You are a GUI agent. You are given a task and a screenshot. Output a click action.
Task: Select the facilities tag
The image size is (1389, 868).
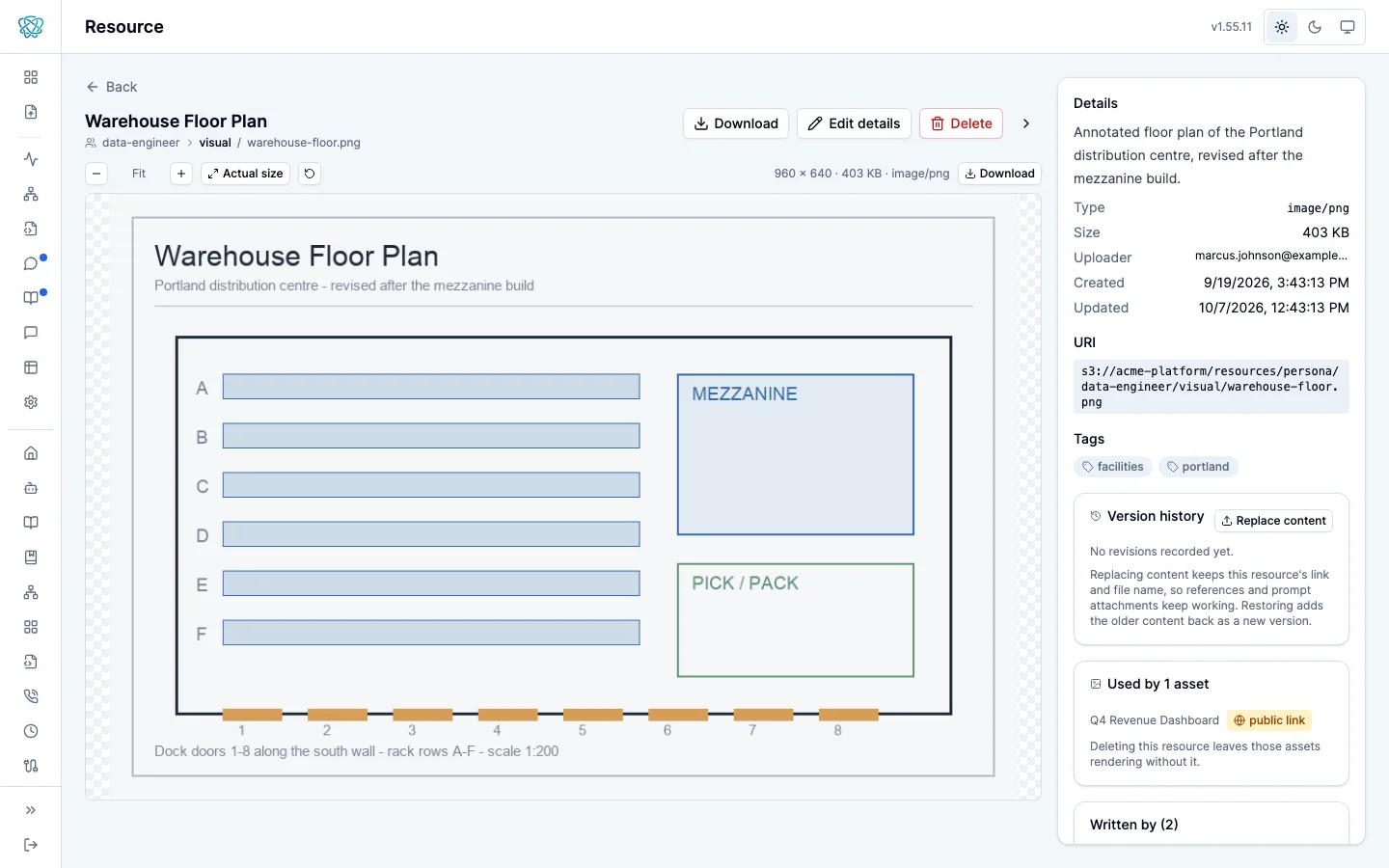[x=1112, y=467]
